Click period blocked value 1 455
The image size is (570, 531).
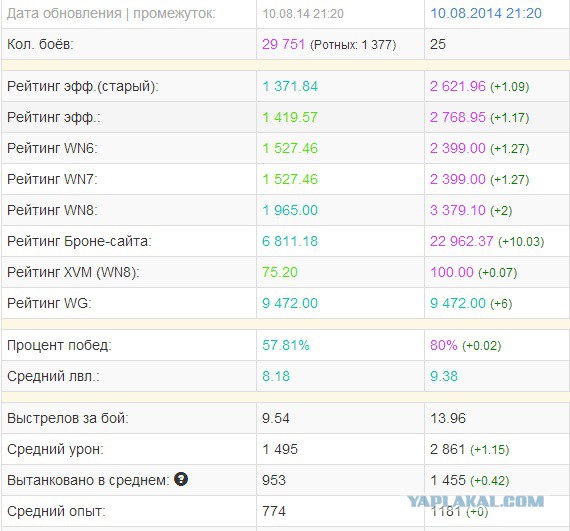pos(447,480)
